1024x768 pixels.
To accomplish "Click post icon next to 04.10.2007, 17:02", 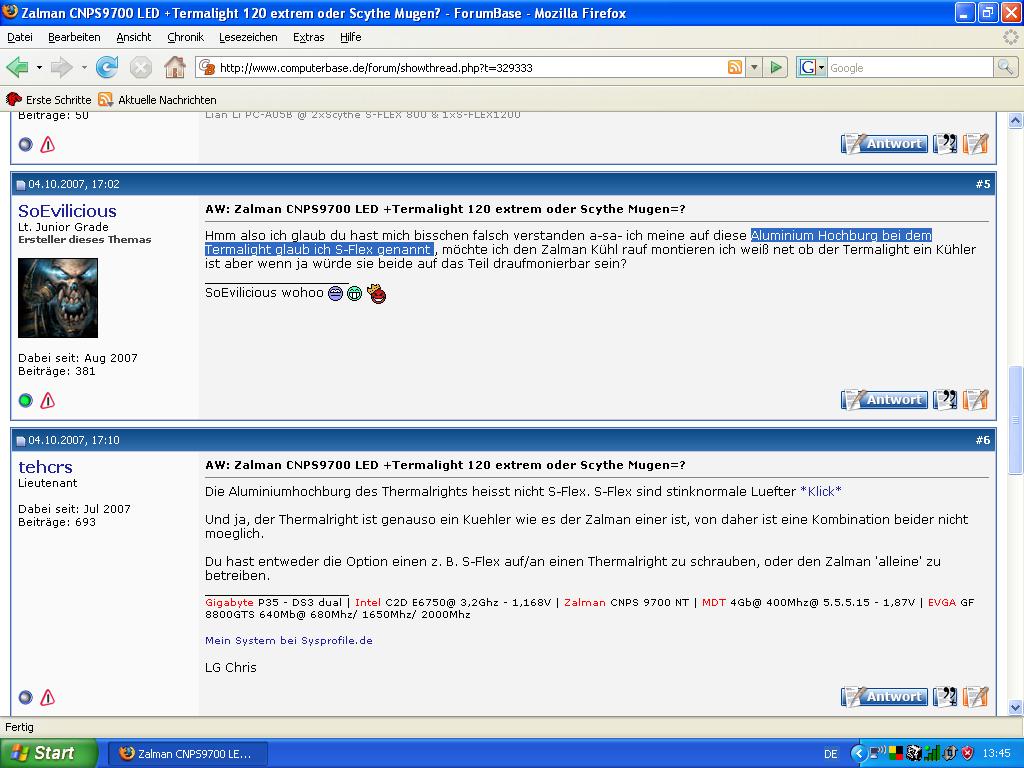I will tap(21, 185).
